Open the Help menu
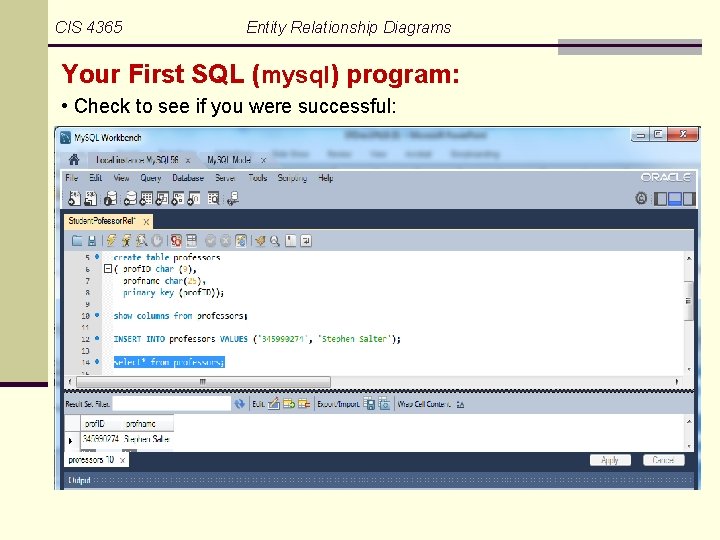Image resolution: width=720 pixels, height=540 pixels. (326, 178)
